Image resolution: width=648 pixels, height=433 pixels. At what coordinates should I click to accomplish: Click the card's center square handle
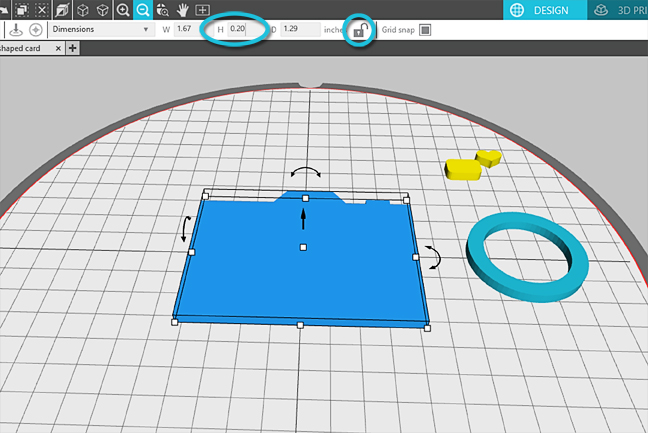pos(303,247)
